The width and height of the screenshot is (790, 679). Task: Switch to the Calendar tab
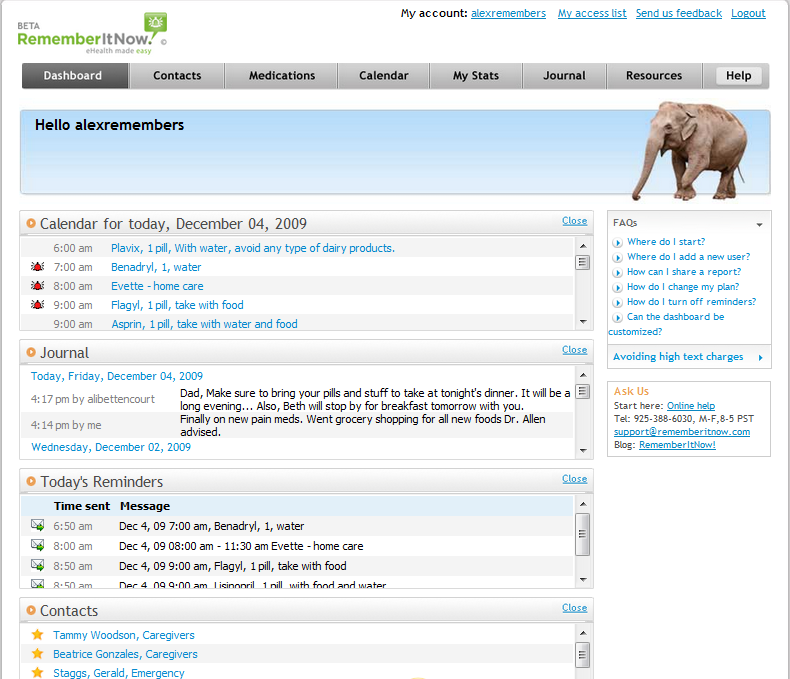point(383,76)
